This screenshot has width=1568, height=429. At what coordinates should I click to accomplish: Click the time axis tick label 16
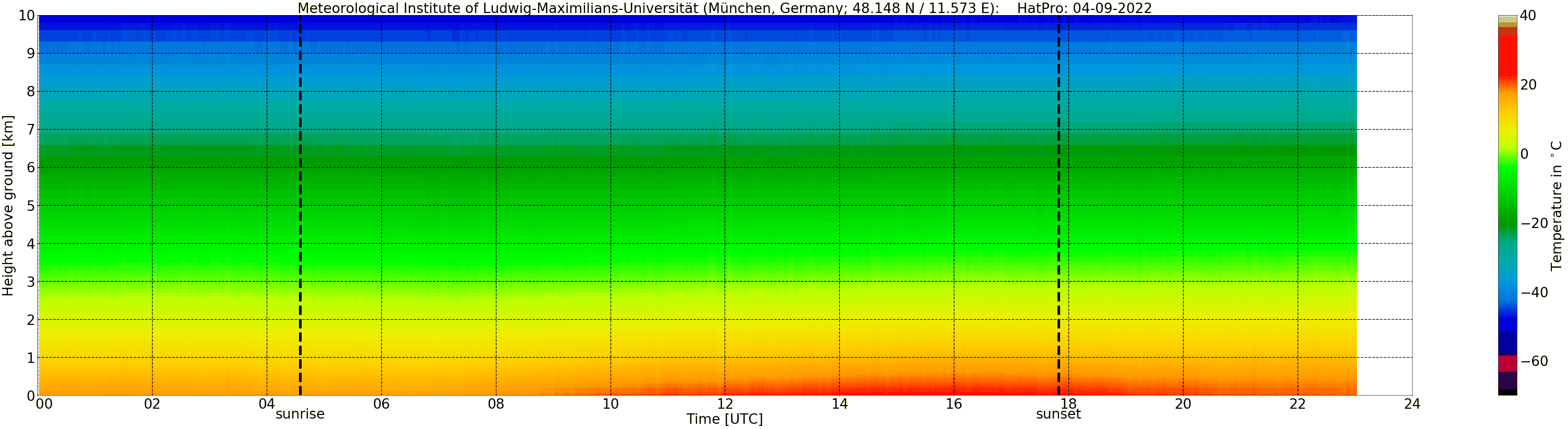pyautogui.click(x=954, y=404)
